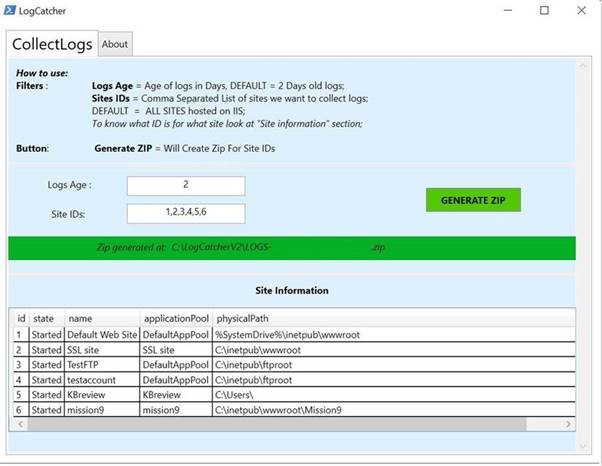Screen dimensions: 602x466
Task: Click the horizontal scrollbar right arrow
Action: (x=568, y=424)
